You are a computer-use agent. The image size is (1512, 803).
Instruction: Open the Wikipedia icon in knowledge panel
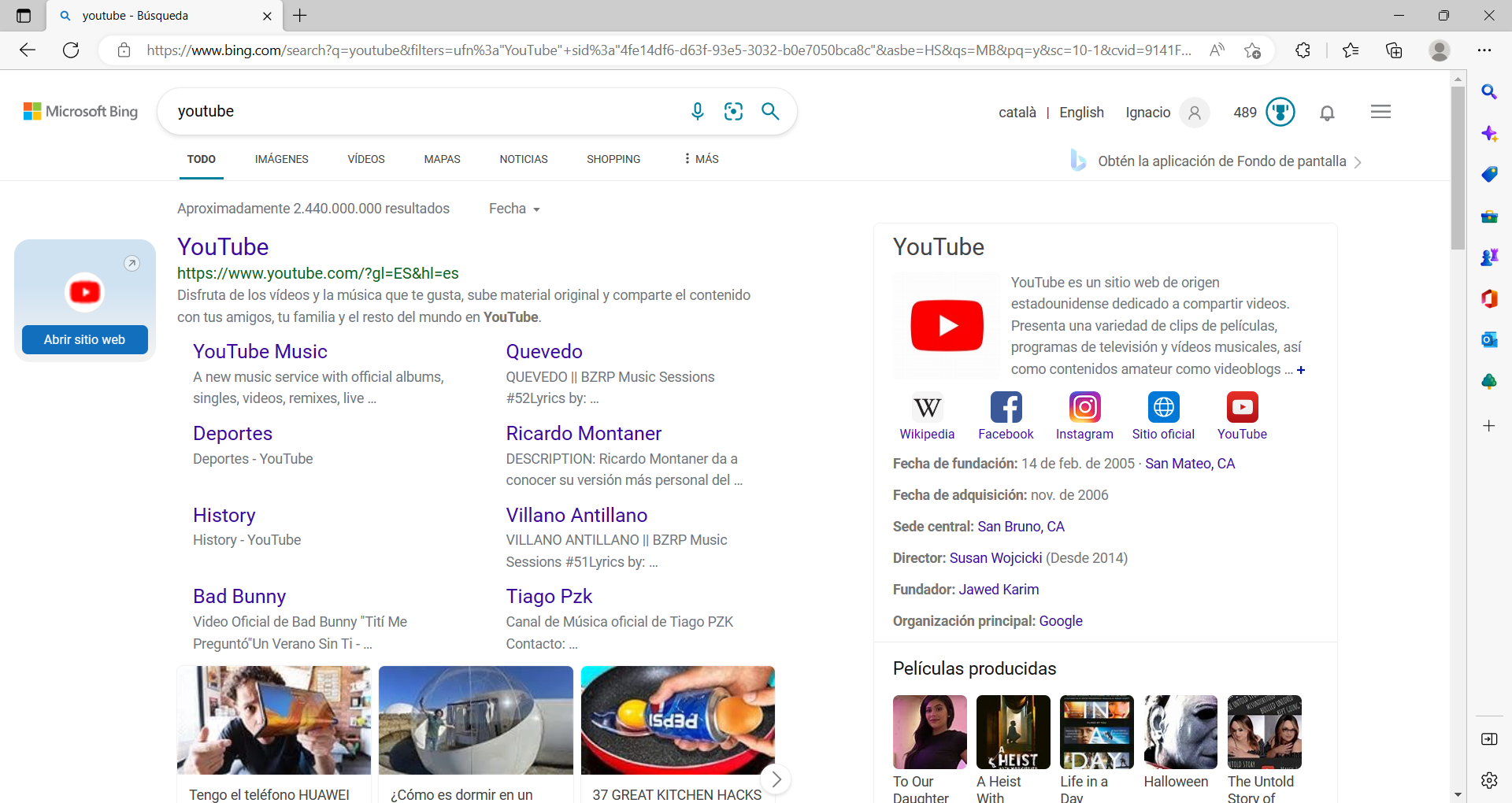pyautogui.click(x=927, y=408)
